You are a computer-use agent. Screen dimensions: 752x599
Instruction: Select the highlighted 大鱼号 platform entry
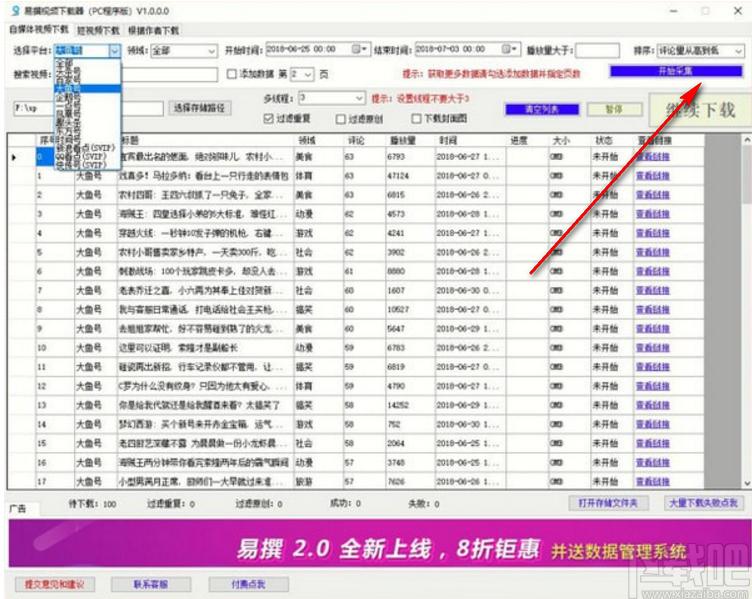coord(87,89)
